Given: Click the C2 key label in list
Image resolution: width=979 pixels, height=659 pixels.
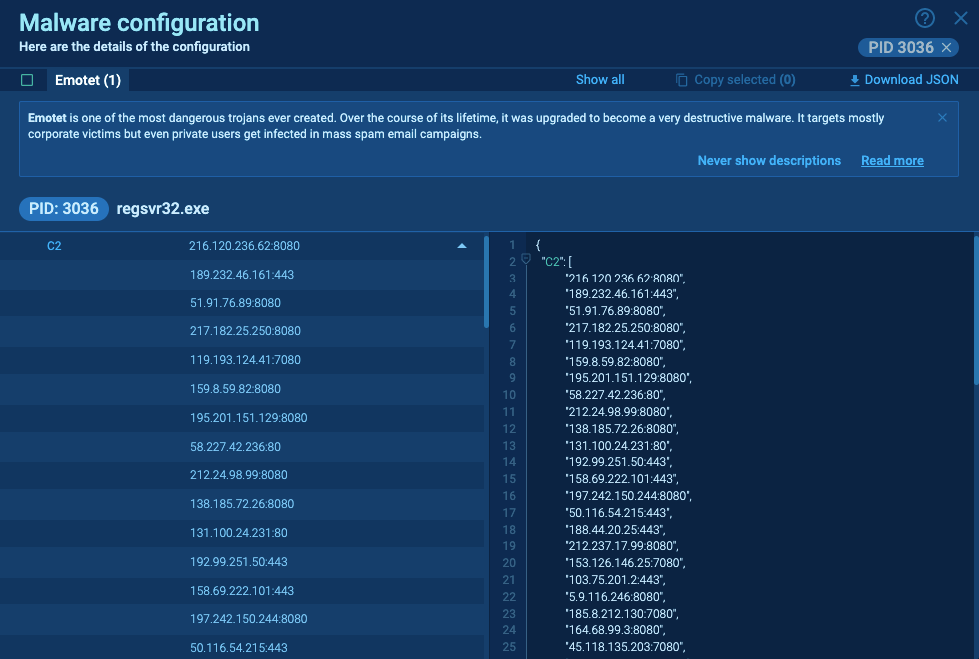Looking at the screenshot, I should coord(54,246).
